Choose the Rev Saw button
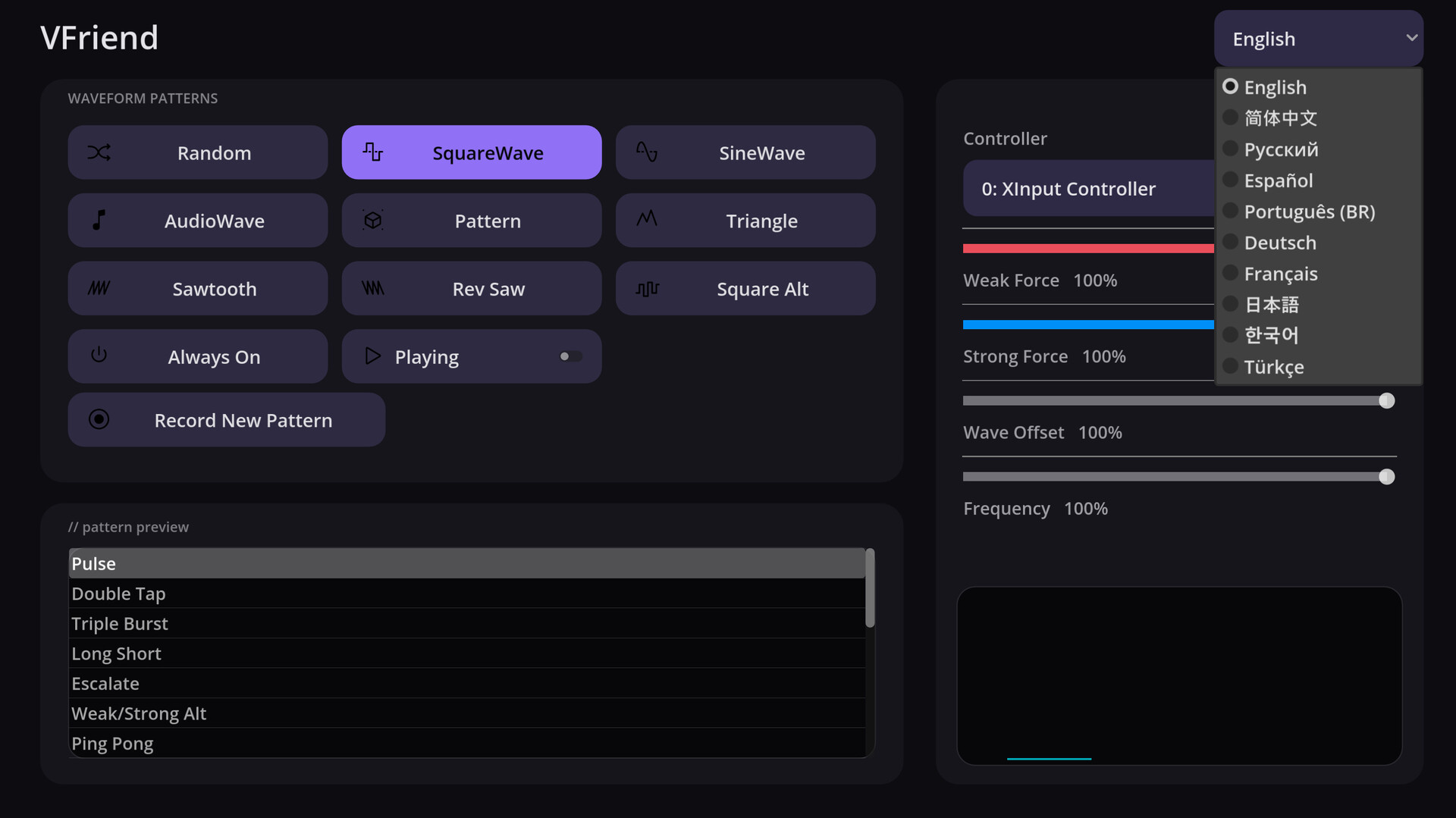Image resolution: width=1456 pixels, height=818 pixels. tap(472, 288)
